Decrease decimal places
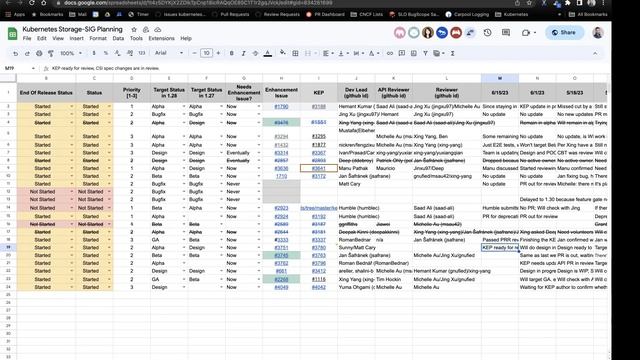Screen dimensions: 640x360 pyautogui.click(x=118, y=53)
